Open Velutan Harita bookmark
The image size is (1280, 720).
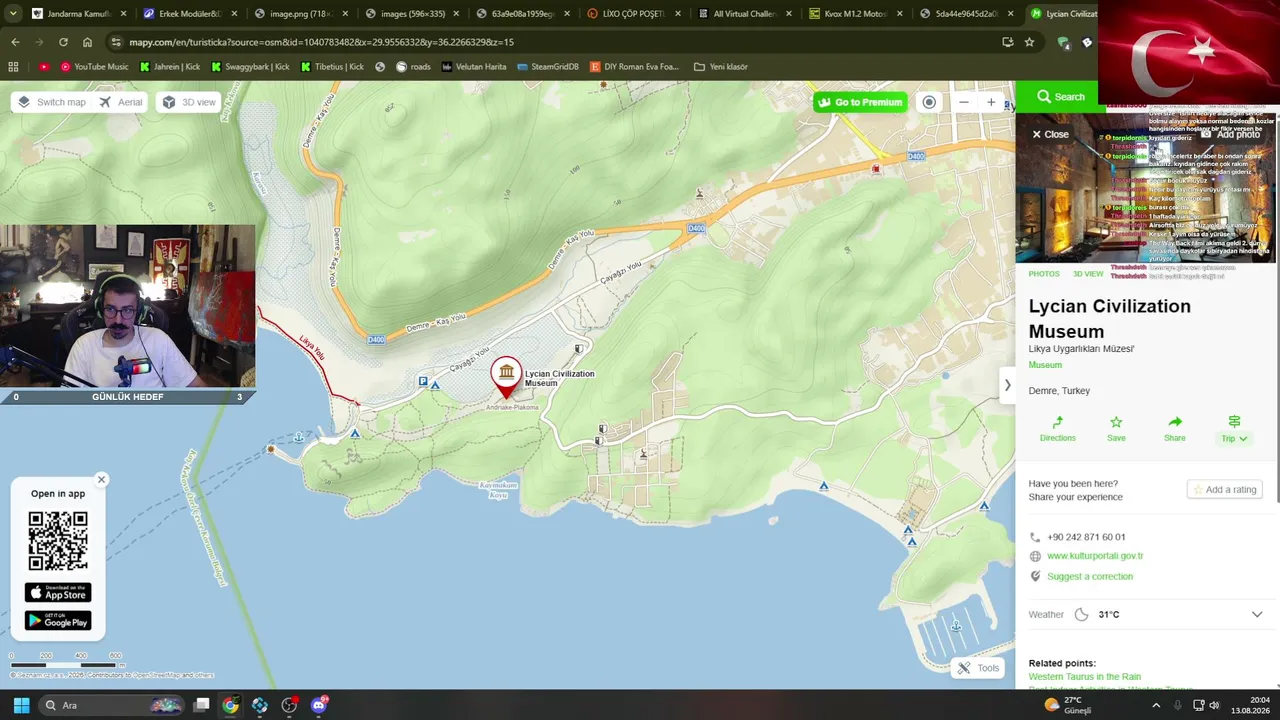[x=474, y=67]
